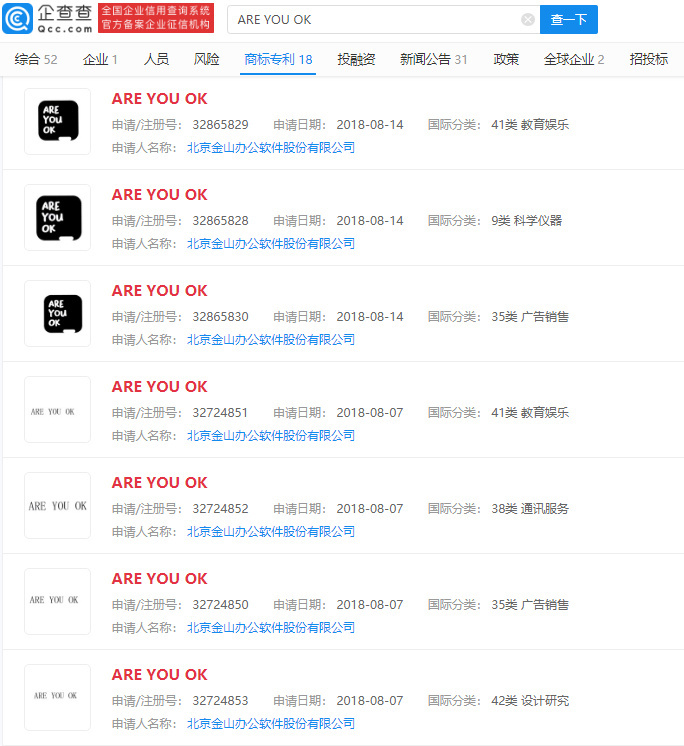Open ARE YOU OK title for 32724851
Screen dimensions: 684x746
coord(159,387)
